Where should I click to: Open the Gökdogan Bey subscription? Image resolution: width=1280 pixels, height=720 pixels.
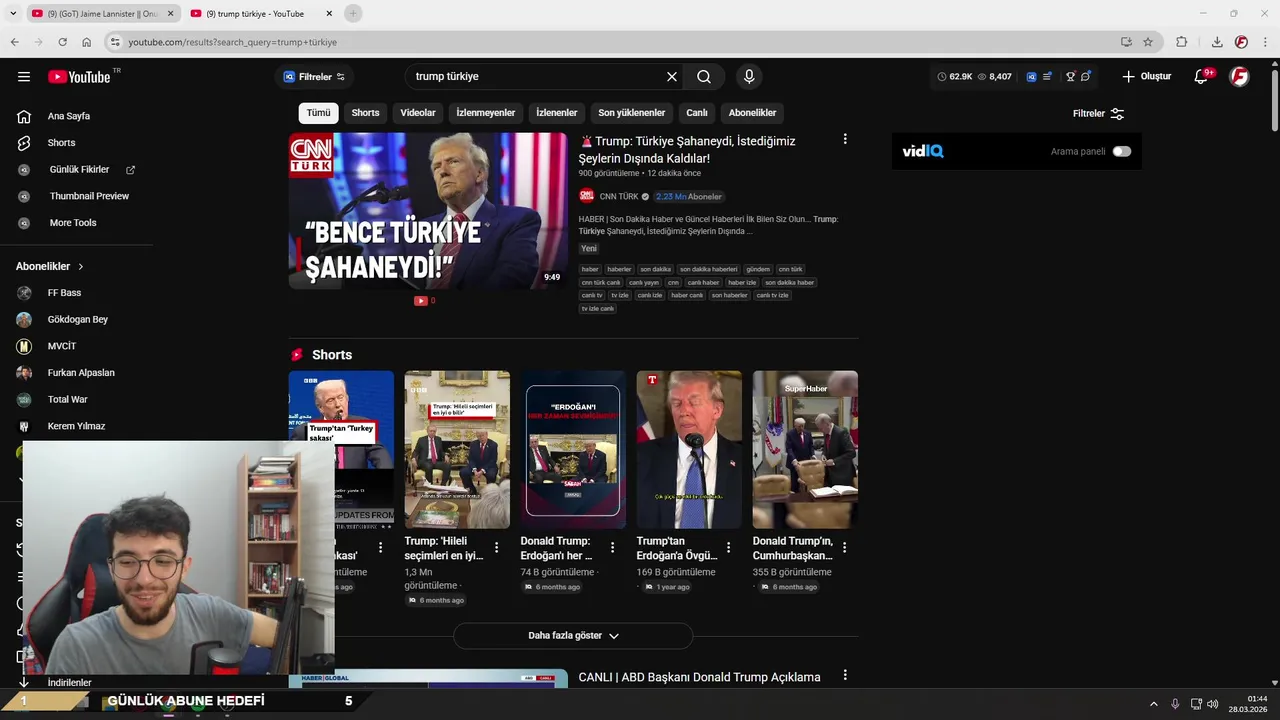coord(77,320)
